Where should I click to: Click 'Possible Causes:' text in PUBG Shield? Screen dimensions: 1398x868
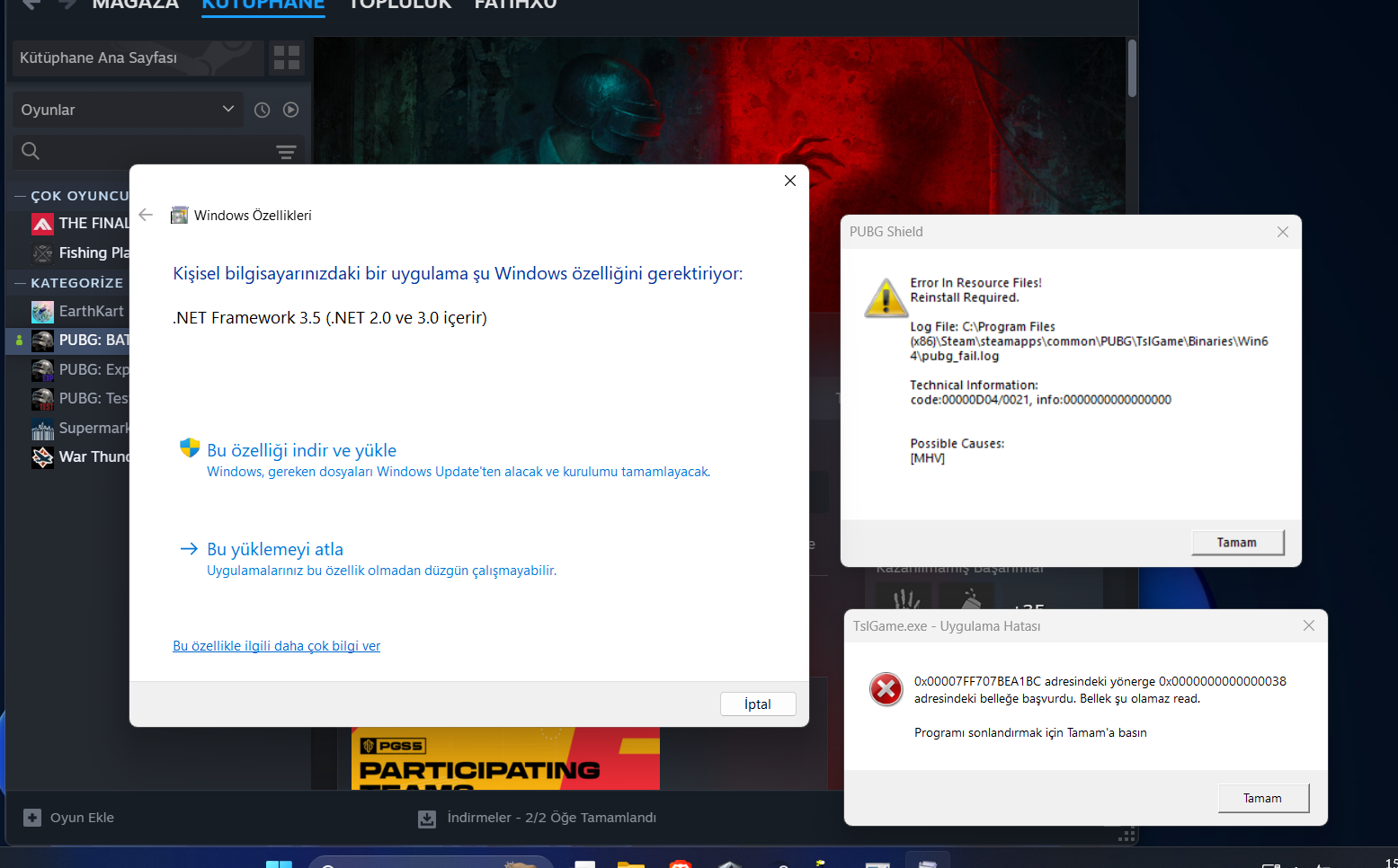(x=957, y=444)
